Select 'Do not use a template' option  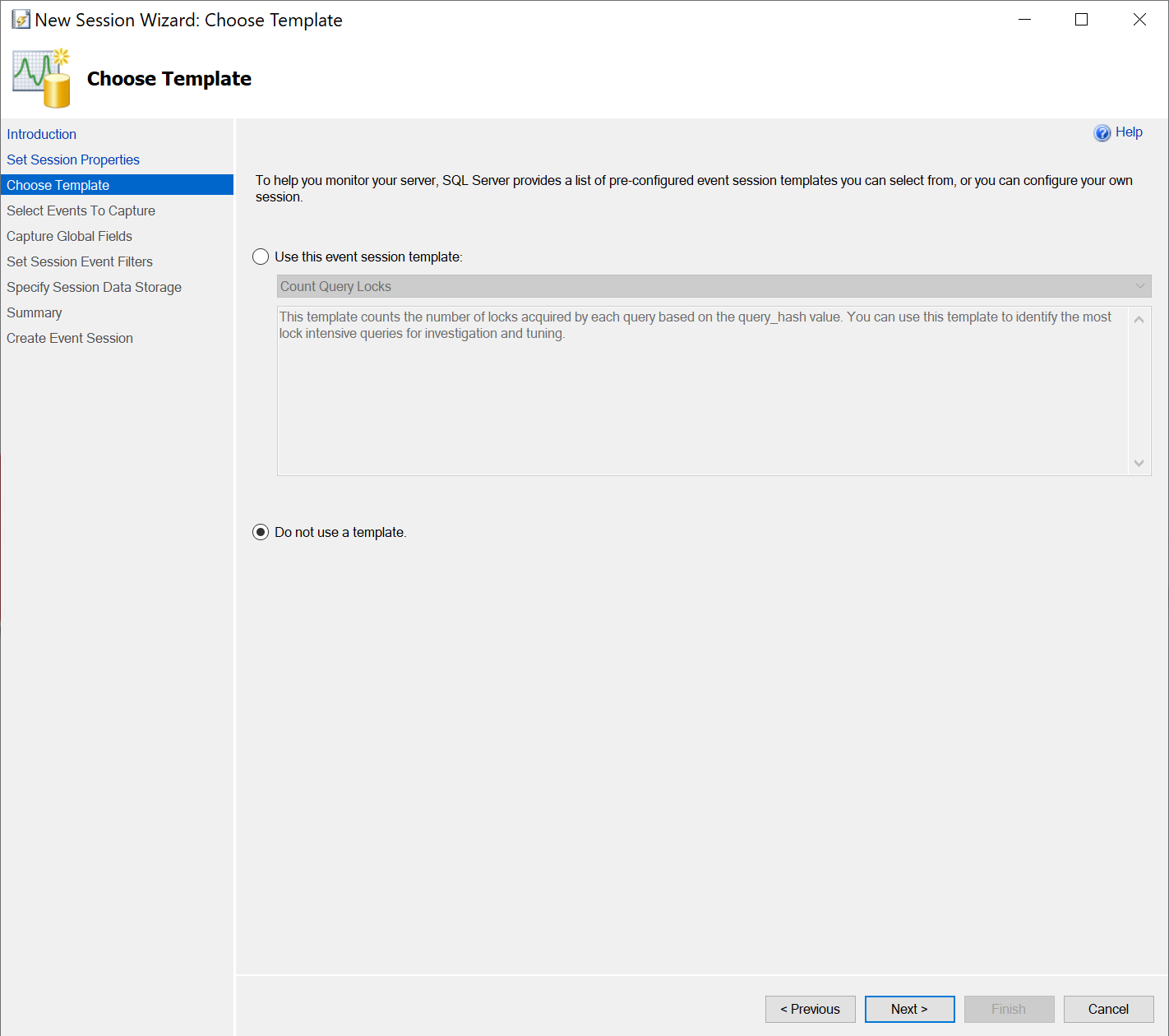click(261, 532)
